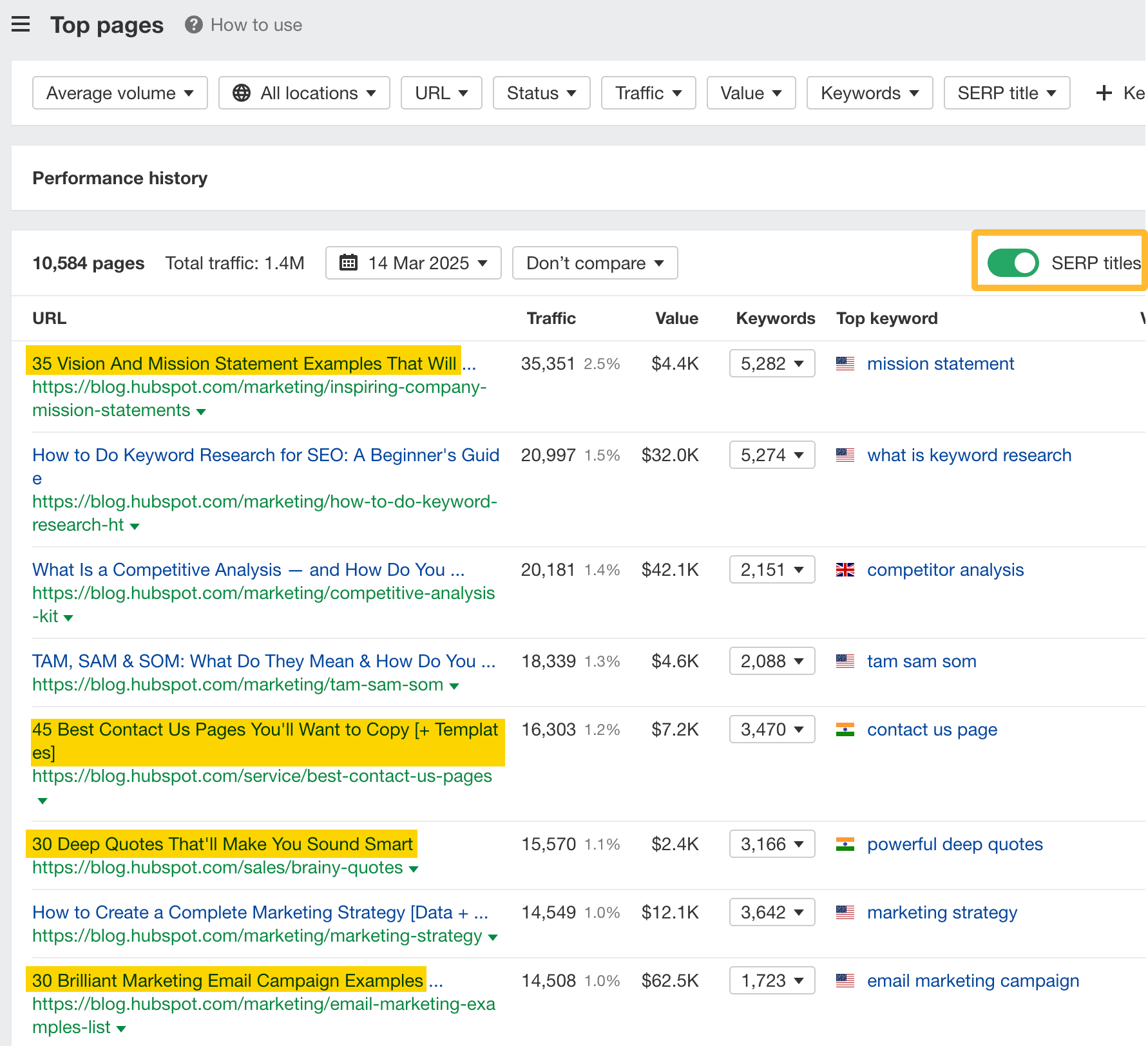Click the globe icon in the locations filter

242,93
